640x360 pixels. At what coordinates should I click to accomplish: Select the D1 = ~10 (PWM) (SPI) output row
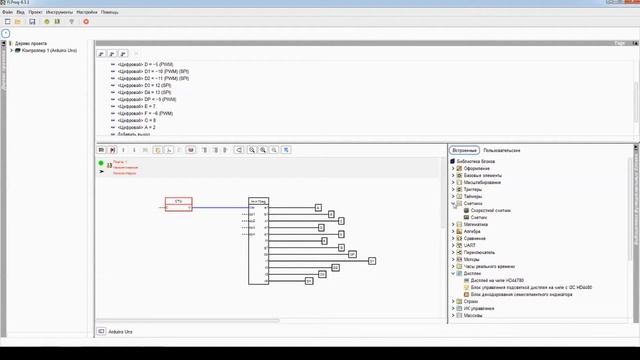(x=153, y=71)
